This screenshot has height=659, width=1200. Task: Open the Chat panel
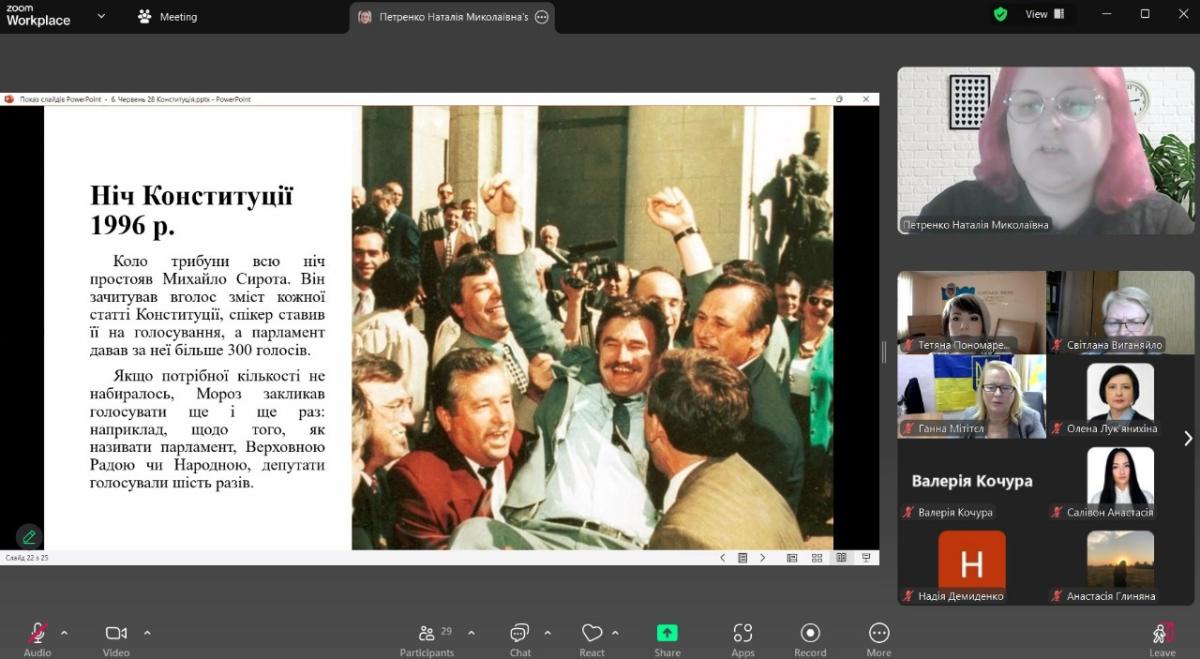point(520,634)
